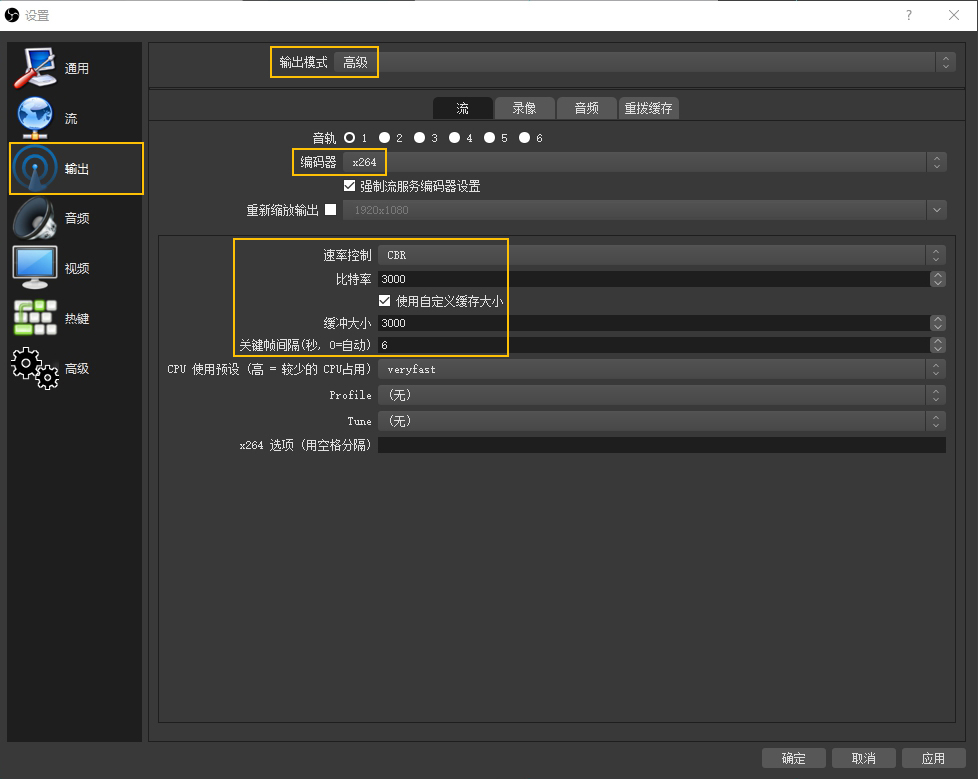Click the 比特率 stepper arrows

[x=937, y=279]
